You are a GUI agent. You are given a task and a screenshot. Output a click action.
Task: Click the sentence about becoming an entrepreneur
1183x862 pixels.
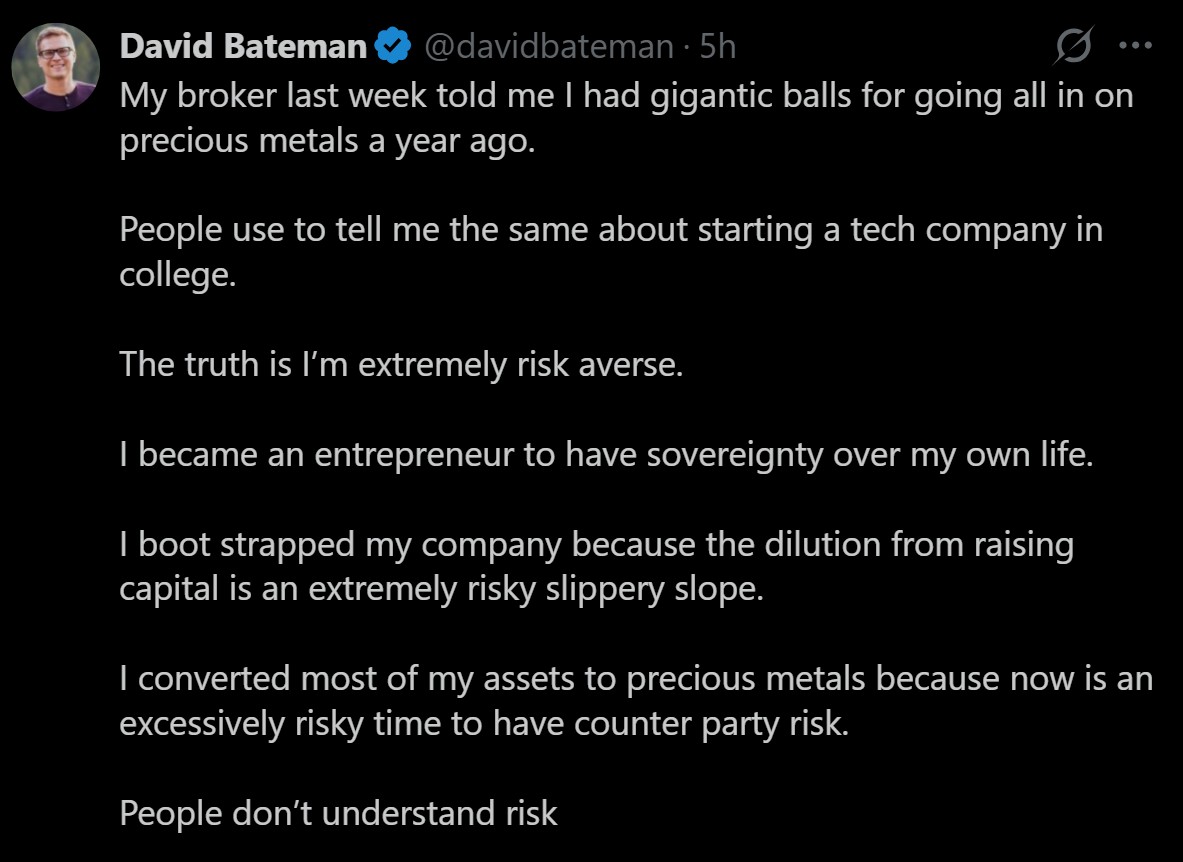[606, 455]
